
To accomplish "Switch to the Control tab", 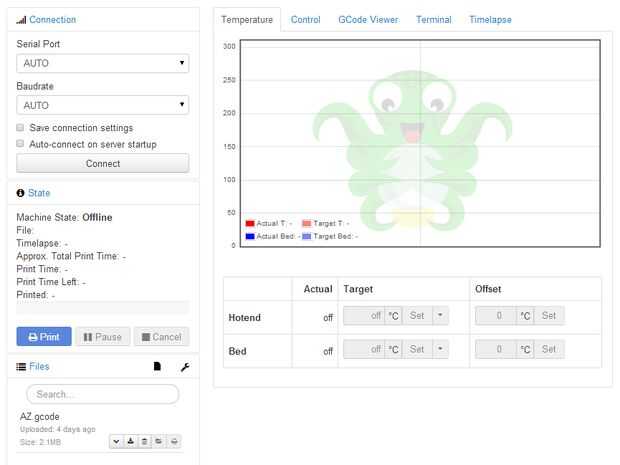I will tap(306, 19).
